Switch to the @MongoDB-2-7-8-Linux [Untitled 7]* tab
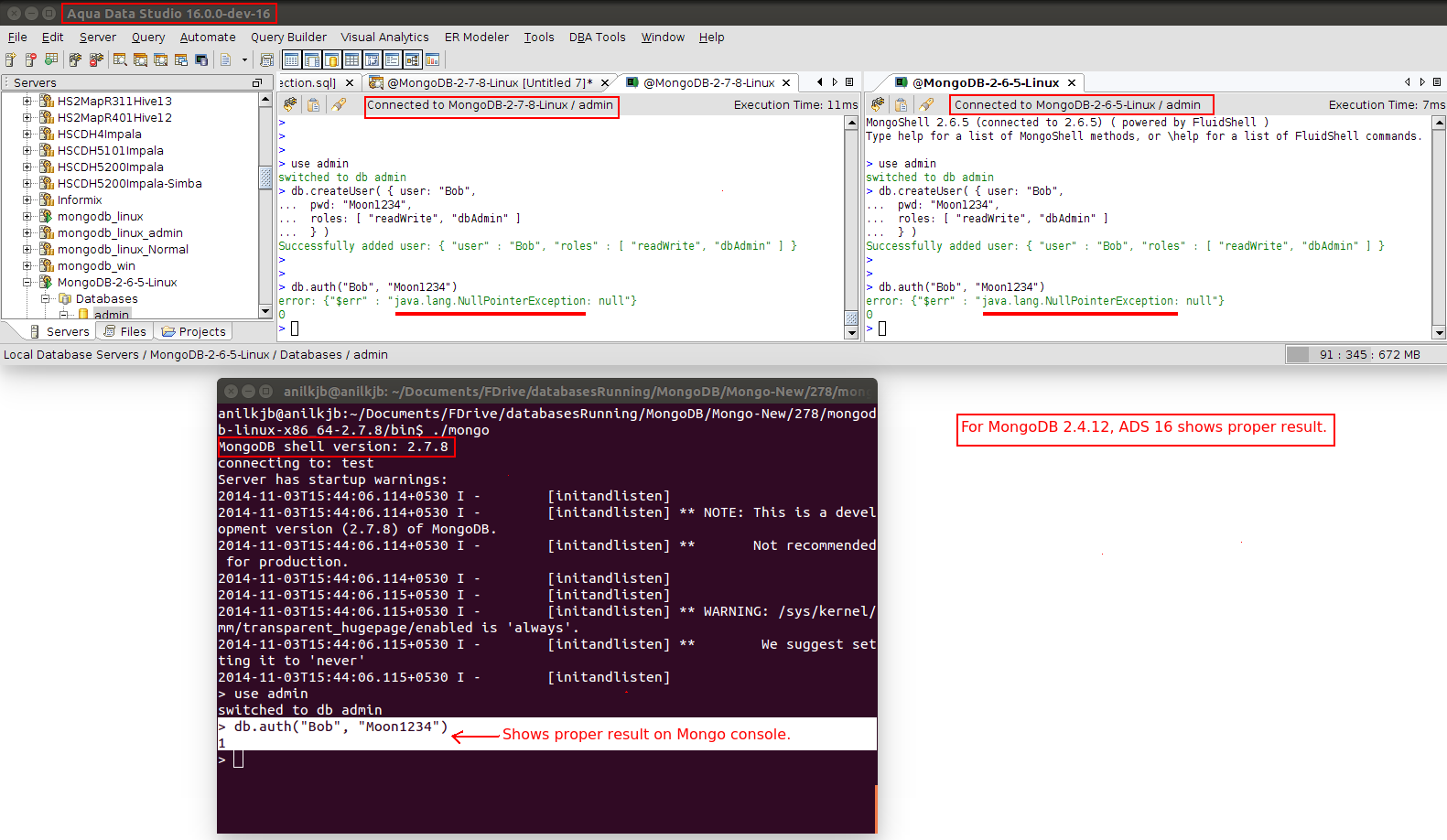Screen dimensions: 1447x840 [489, 83]
